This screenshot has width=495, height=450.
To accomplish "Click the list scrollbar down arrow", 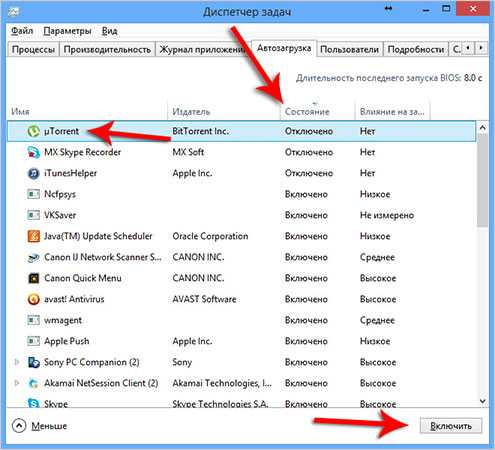I will pyautogui.click(x=482, y=401).
